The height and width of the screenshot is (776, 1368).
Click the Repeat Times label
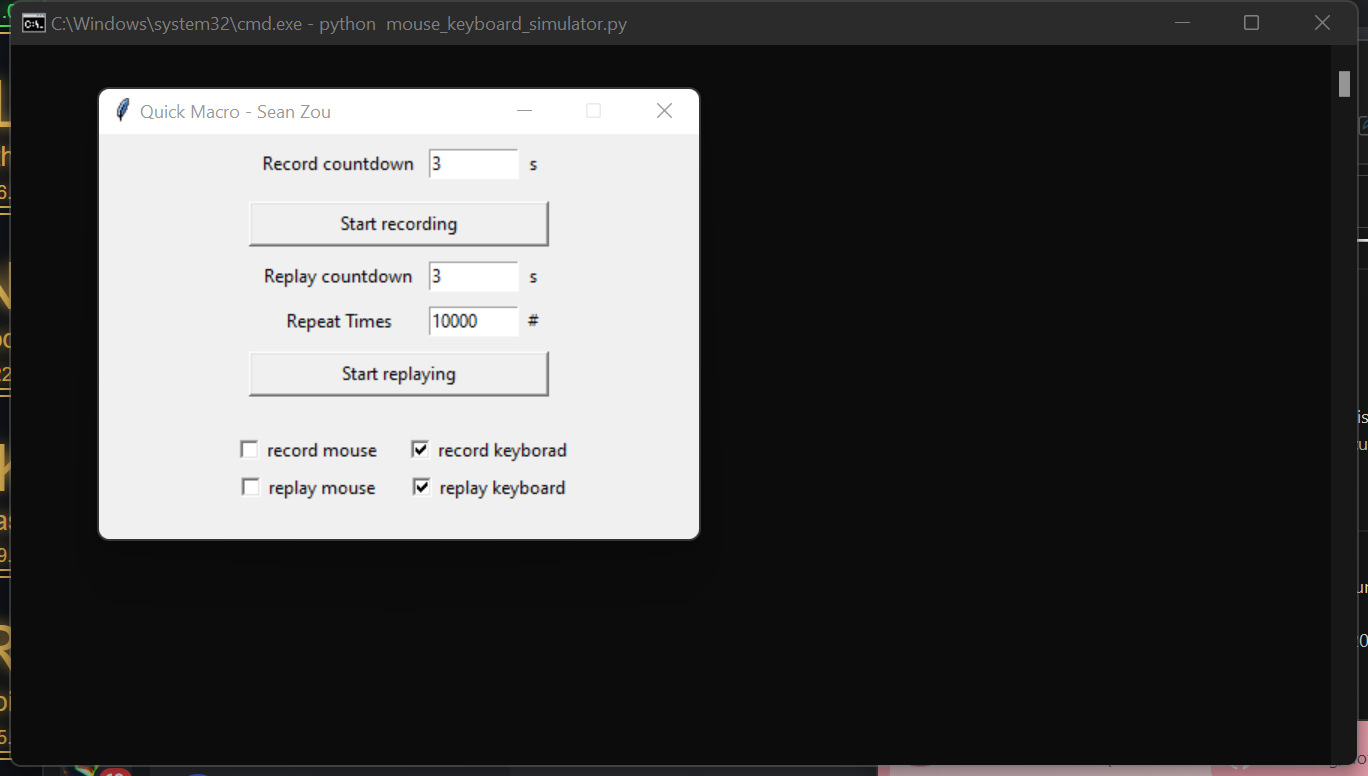339,321
